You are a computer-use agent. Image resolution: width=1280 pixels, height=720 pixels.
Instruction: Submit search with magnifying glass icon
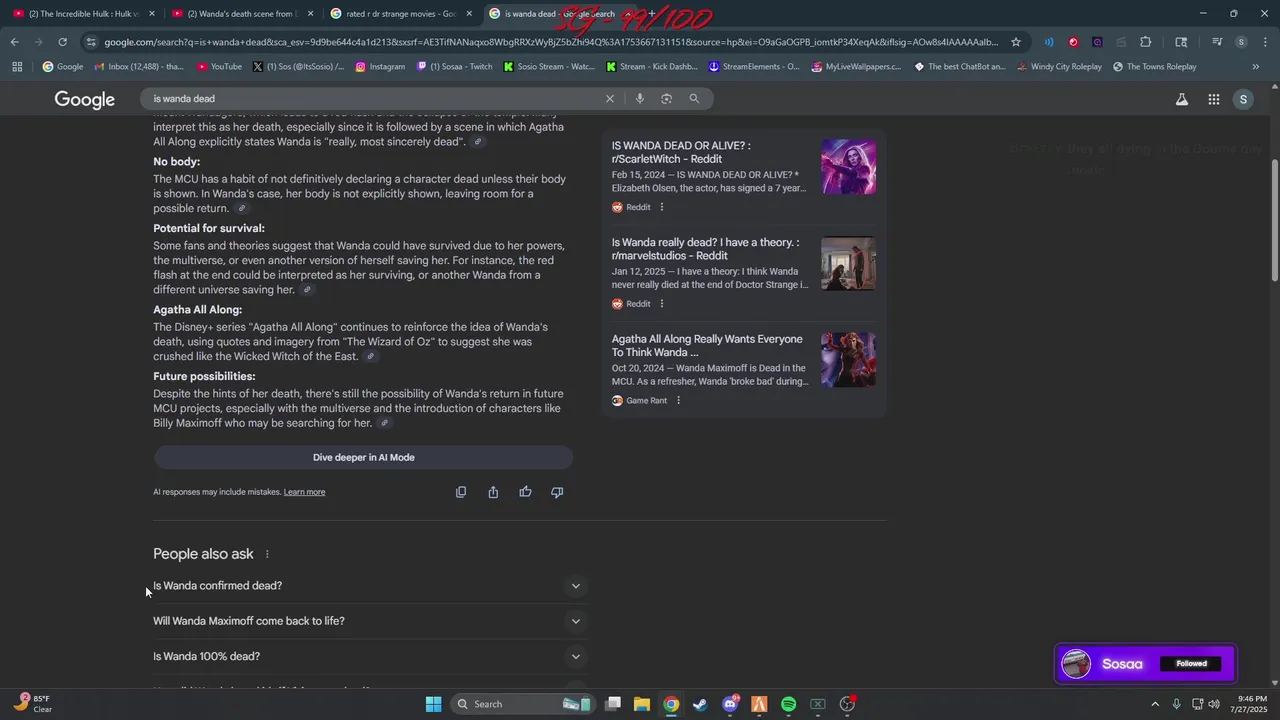(x=694, y=99)
